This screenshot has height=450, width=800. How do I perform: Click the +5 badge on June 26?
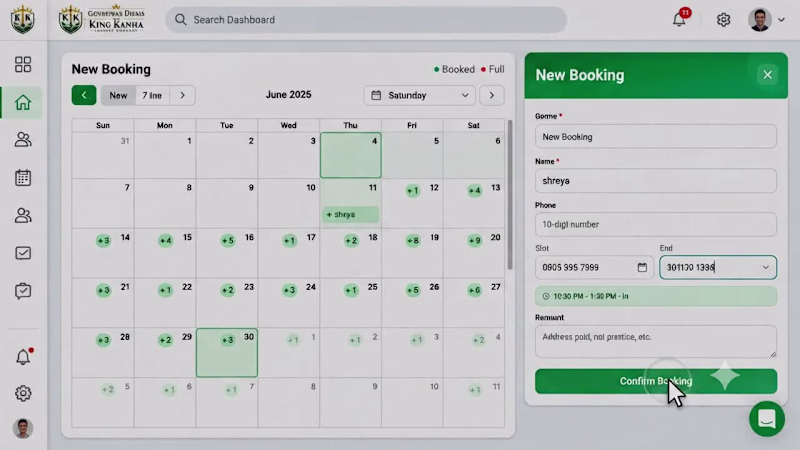413,290
